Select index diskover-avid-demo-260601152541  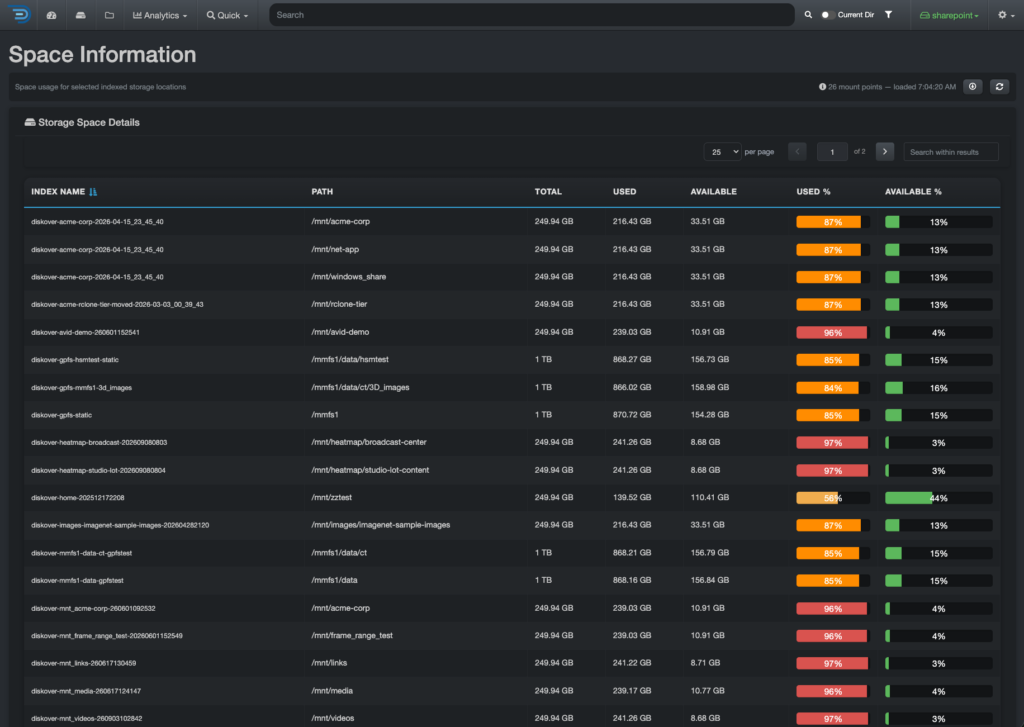(85, 332)
